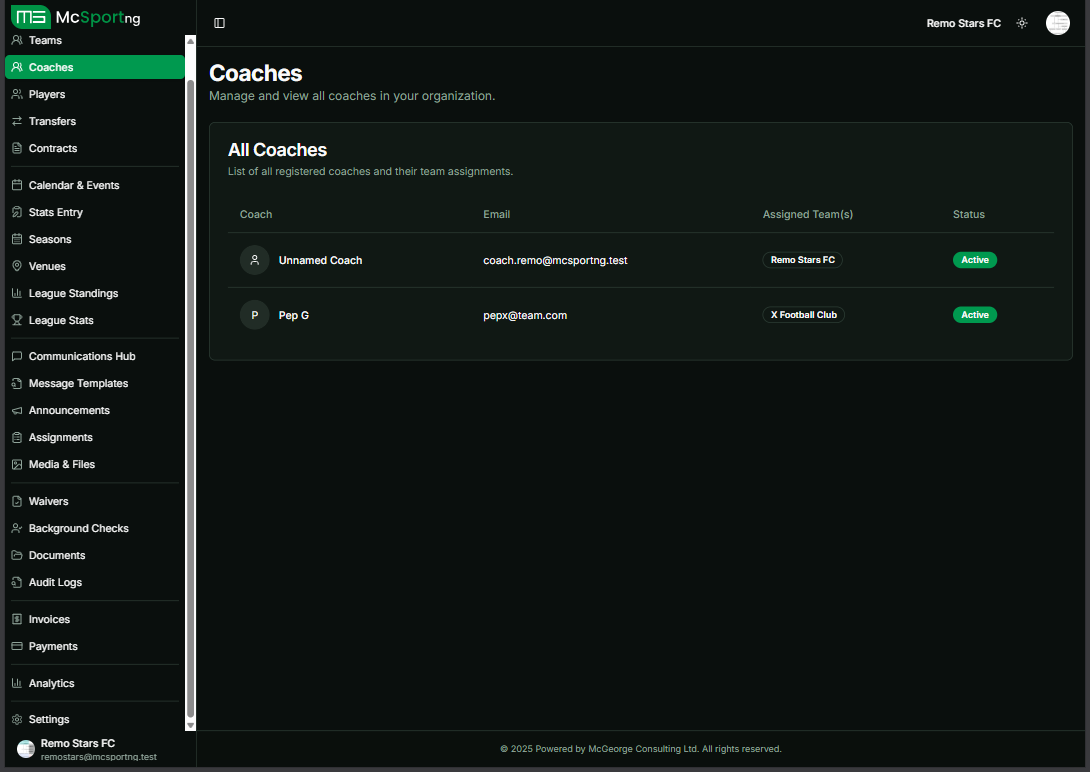Click the Unnamed Coach avatar
The image size is (1090, 772).
click(255, 260)
